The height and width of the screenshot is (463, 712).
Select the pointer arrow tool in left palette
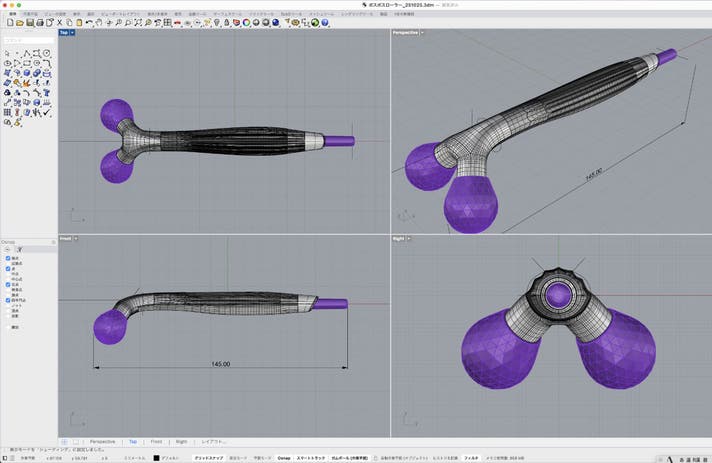[7, 53]
